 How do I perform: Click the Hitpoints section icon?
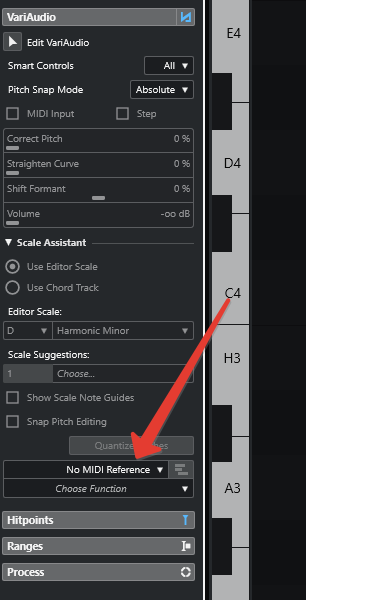tap(185, 520)
